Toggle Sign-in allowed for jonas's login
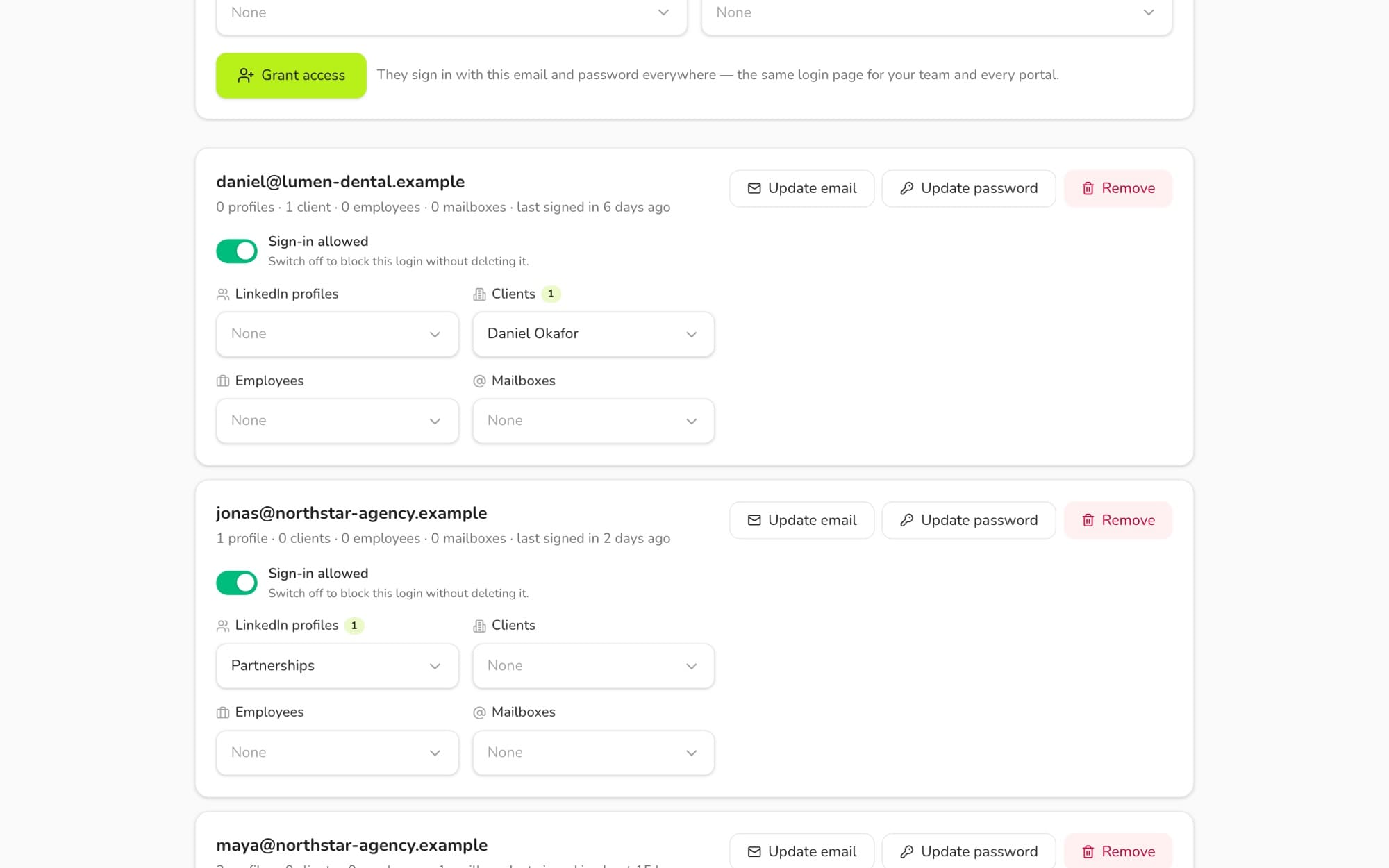This screenshot has width=1389, height=868. click(x=237, y=583)
